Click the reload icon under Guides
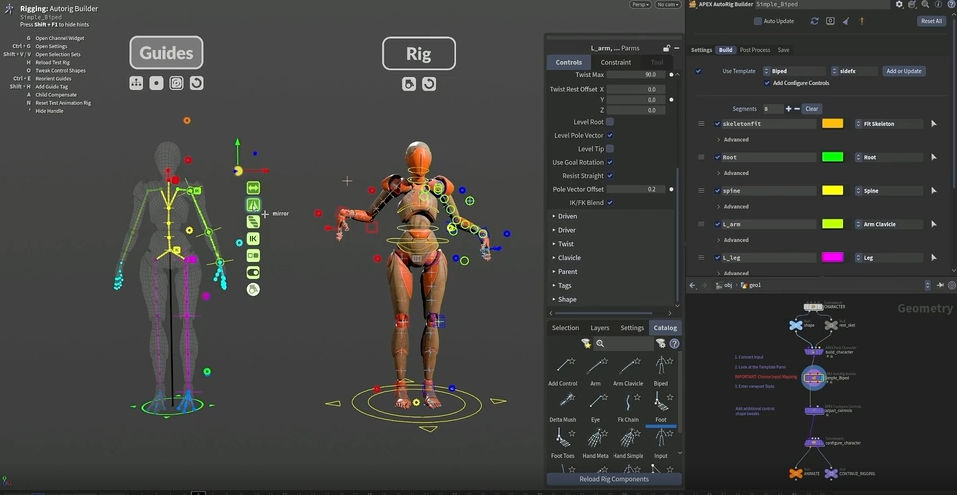Screen dimensions: 957x495 coord(197,83)
